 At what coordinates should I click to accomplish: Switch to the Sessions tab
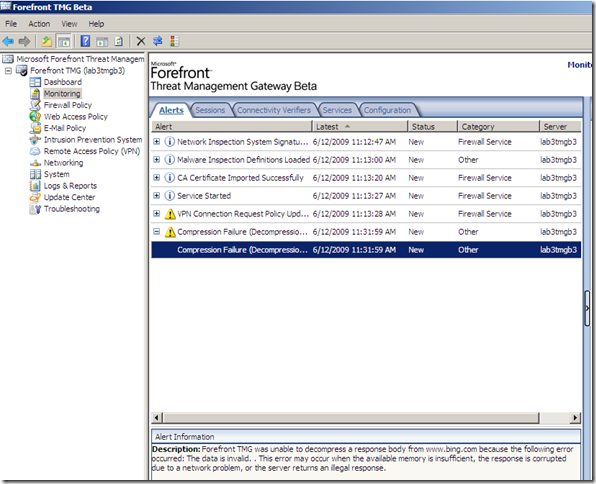210,110
